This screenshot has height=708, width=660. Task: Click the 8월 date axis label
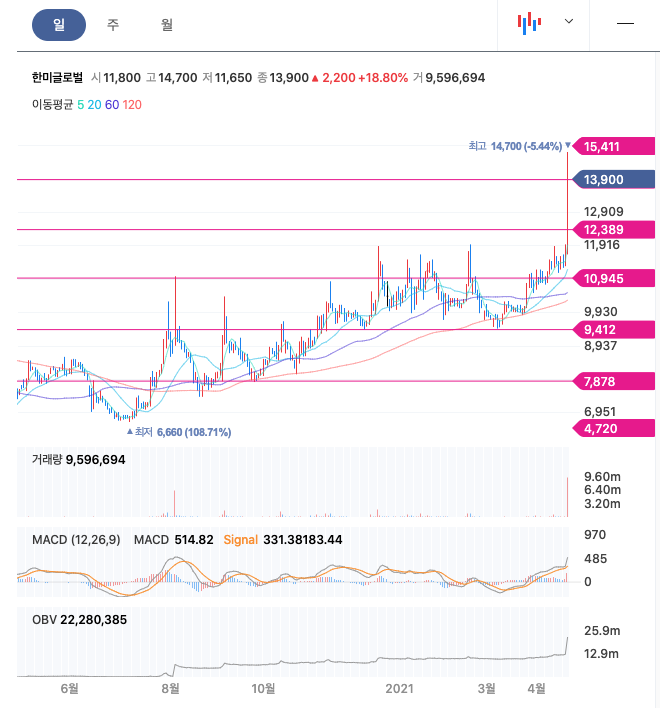[x=170, y=689]
